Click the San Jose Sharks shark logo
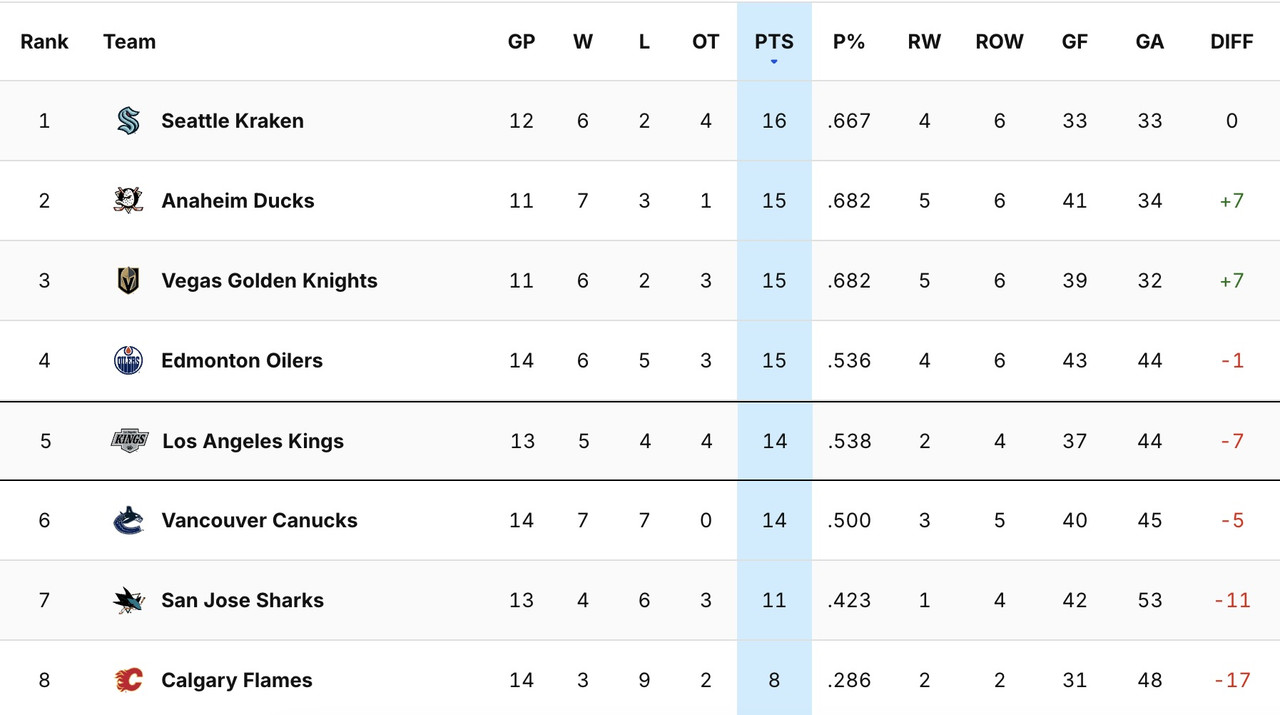This screenshot has width=1280, height=715. click(127, 600)
